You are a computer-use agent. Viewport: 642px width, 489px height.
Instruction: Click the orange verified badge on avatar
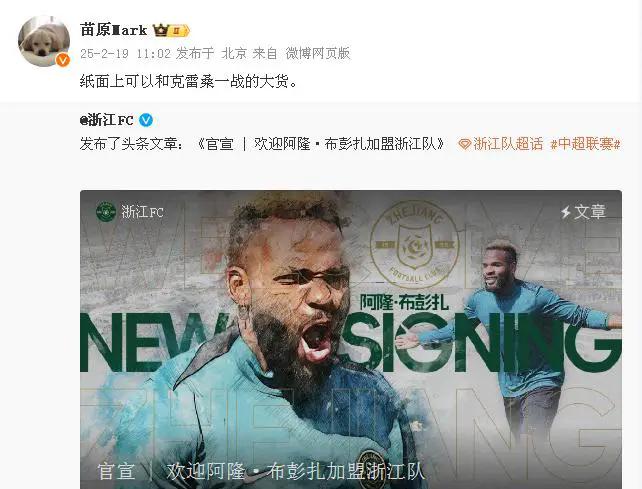[x=63, y=60]
